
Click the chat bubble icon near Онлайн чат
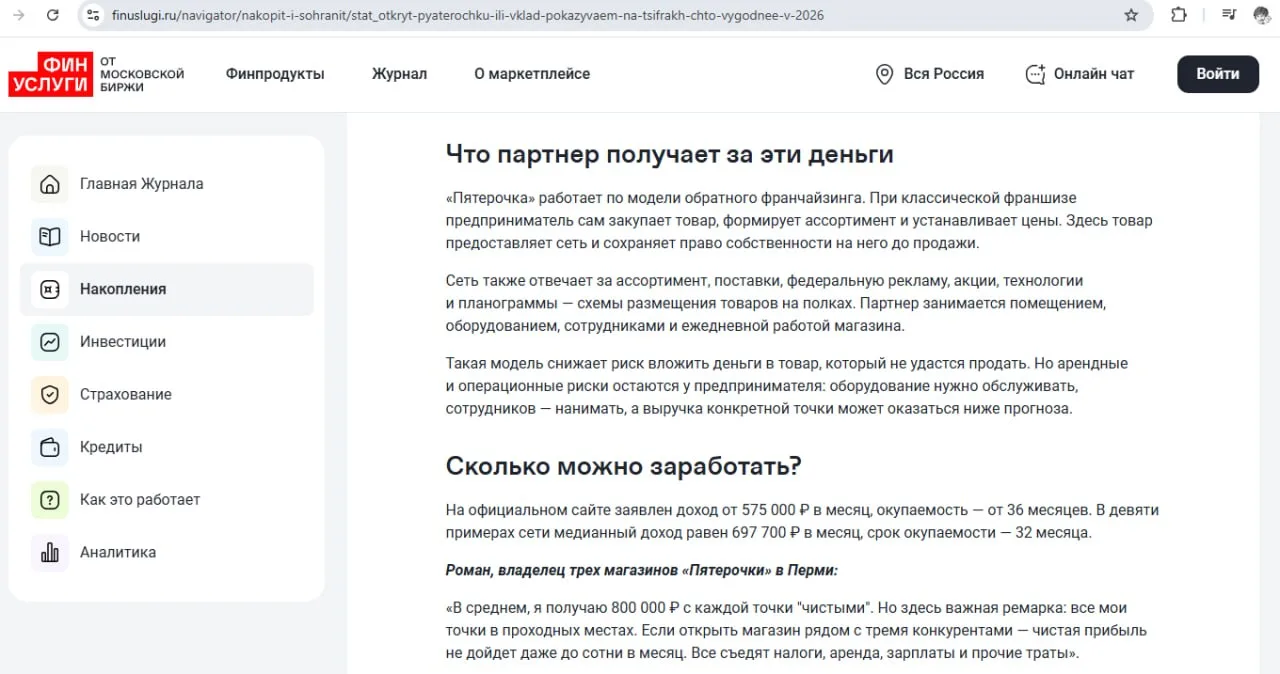pyautogui.click(x=1036, y=74)
